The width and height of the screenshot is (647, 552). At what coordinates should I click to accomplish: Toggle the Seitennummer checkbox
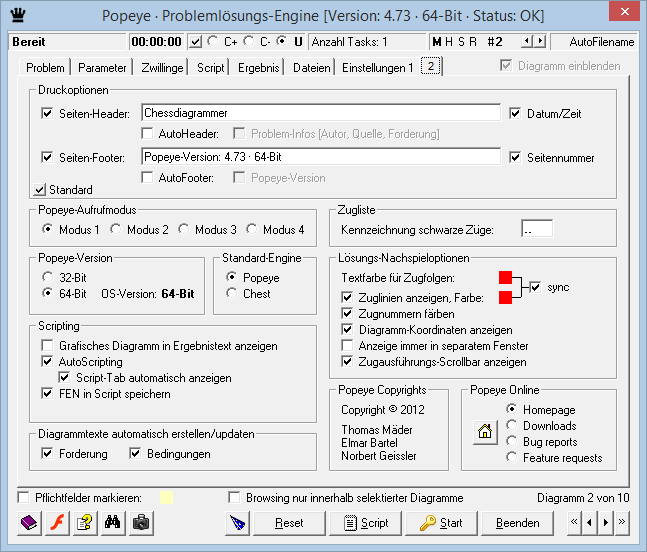coord(515,157)
